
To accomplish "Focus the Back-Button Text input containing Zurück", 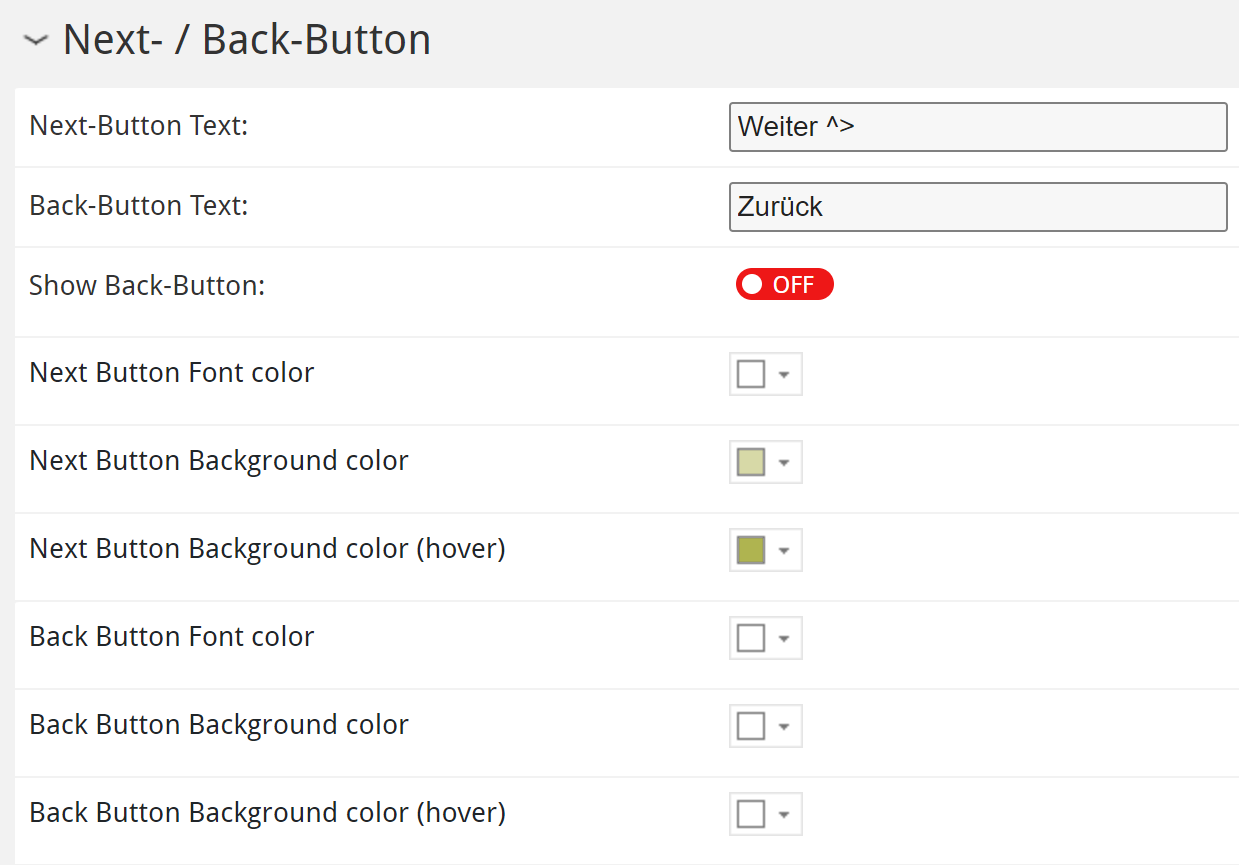I will click(977, 207).
